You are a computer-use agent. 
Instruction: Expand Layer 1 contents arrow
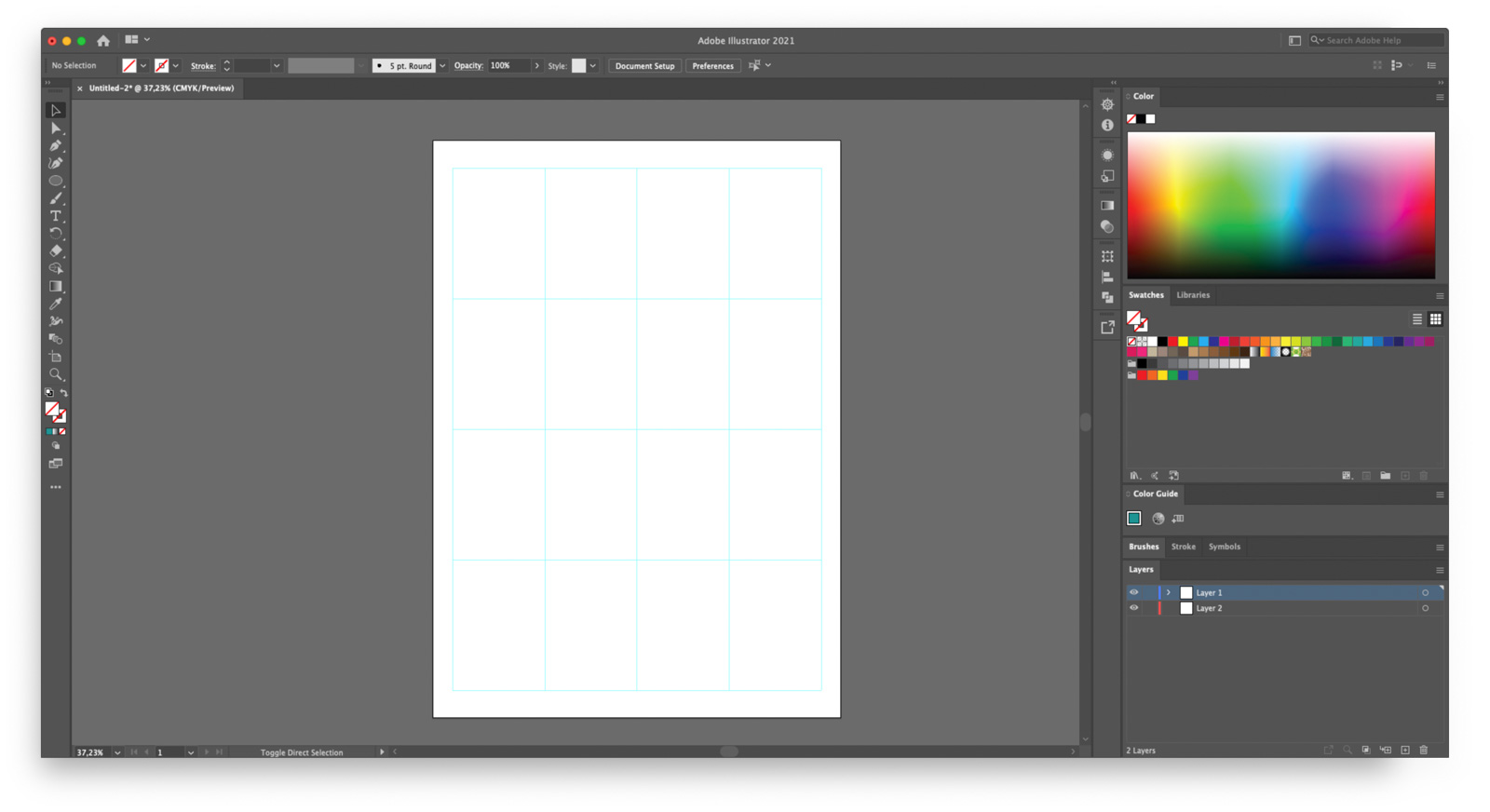1168,592
